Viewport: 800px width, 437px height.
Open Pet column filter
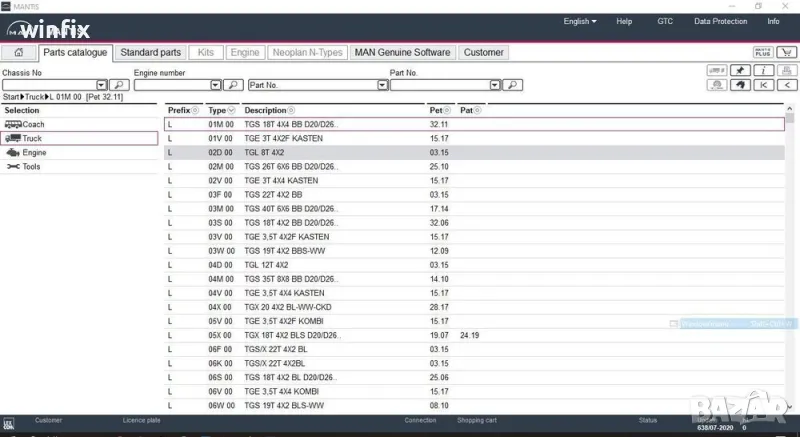(447, 111)
